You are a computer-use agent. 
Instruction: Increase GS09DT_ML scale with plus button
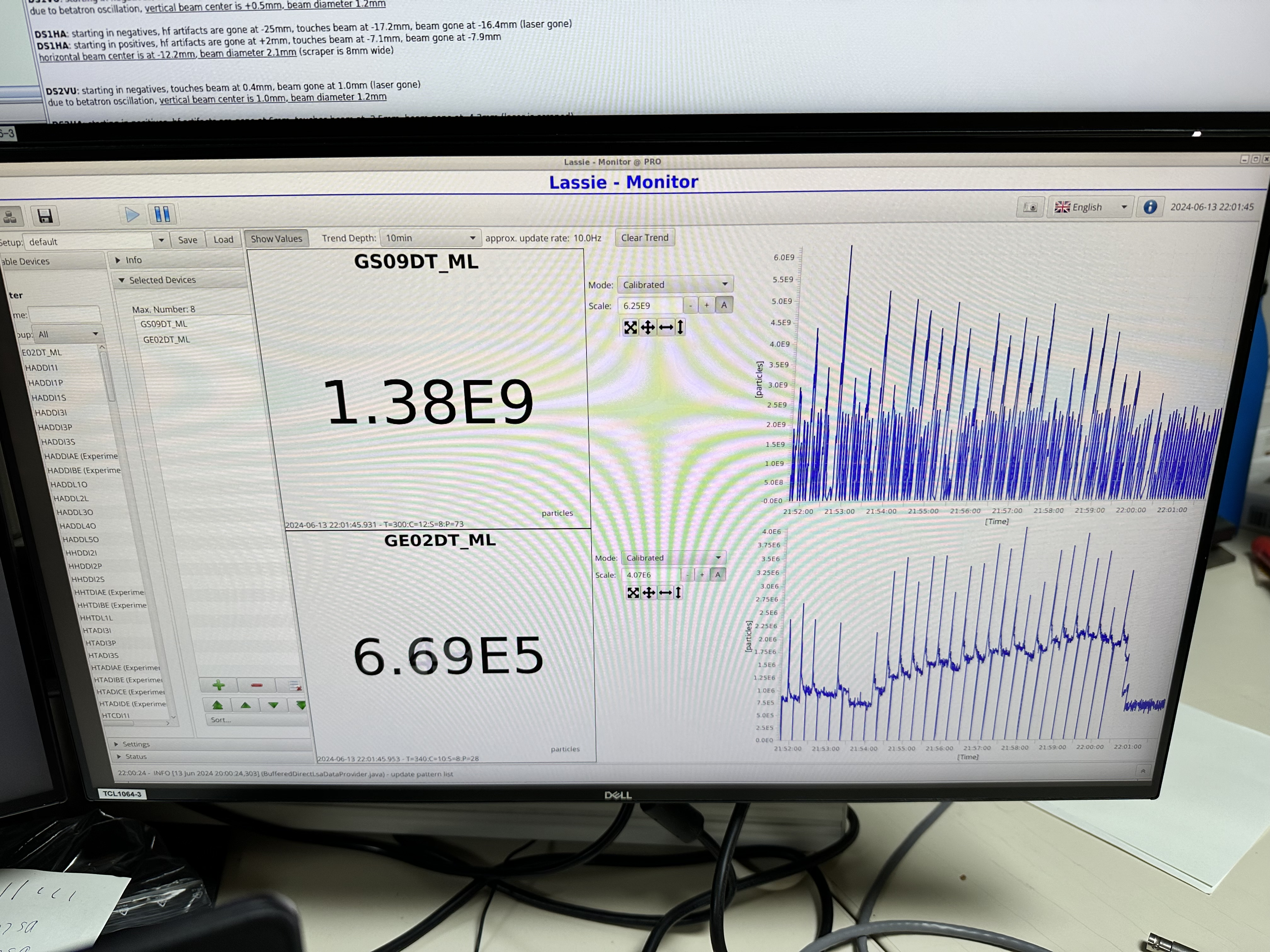[707, 305]
